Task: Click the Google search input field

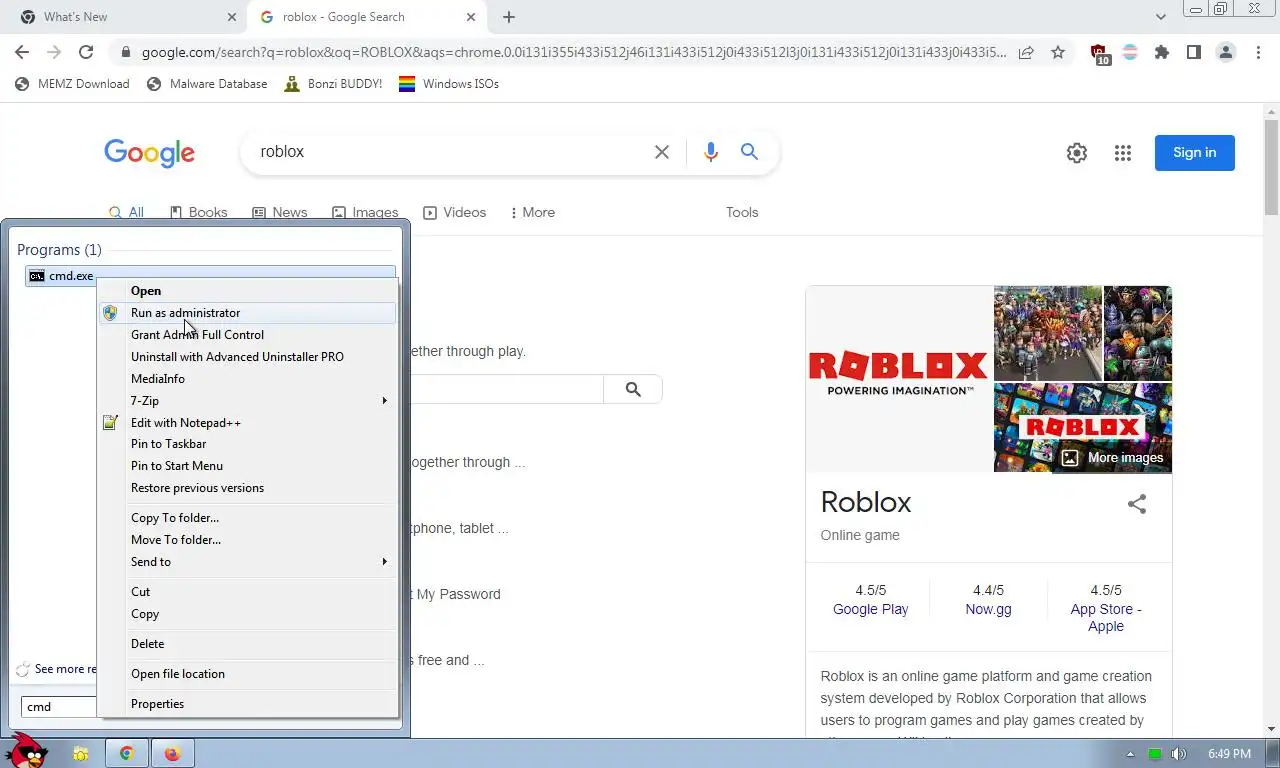Action: (450, 152)
